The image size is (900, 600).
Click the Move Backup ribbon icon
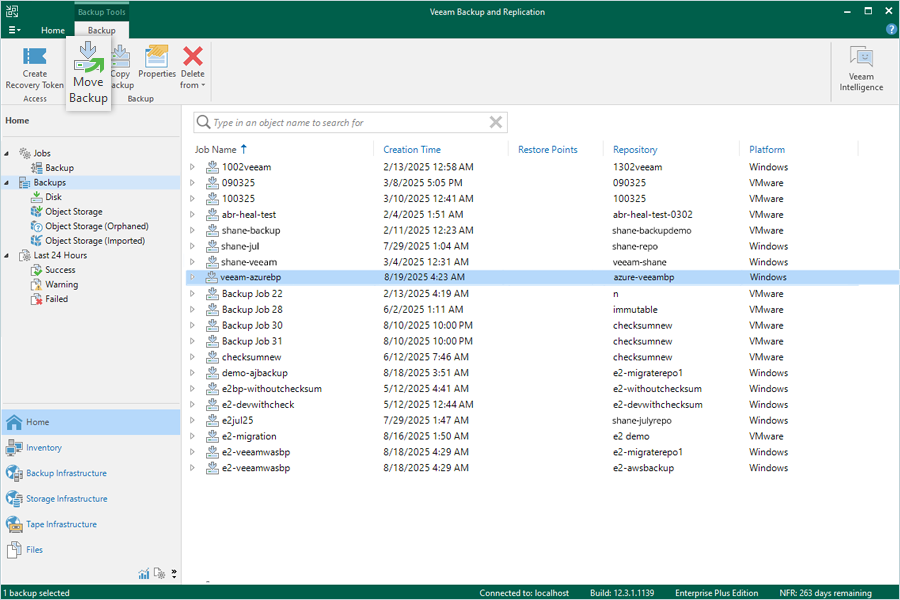[x=88, y=57]
